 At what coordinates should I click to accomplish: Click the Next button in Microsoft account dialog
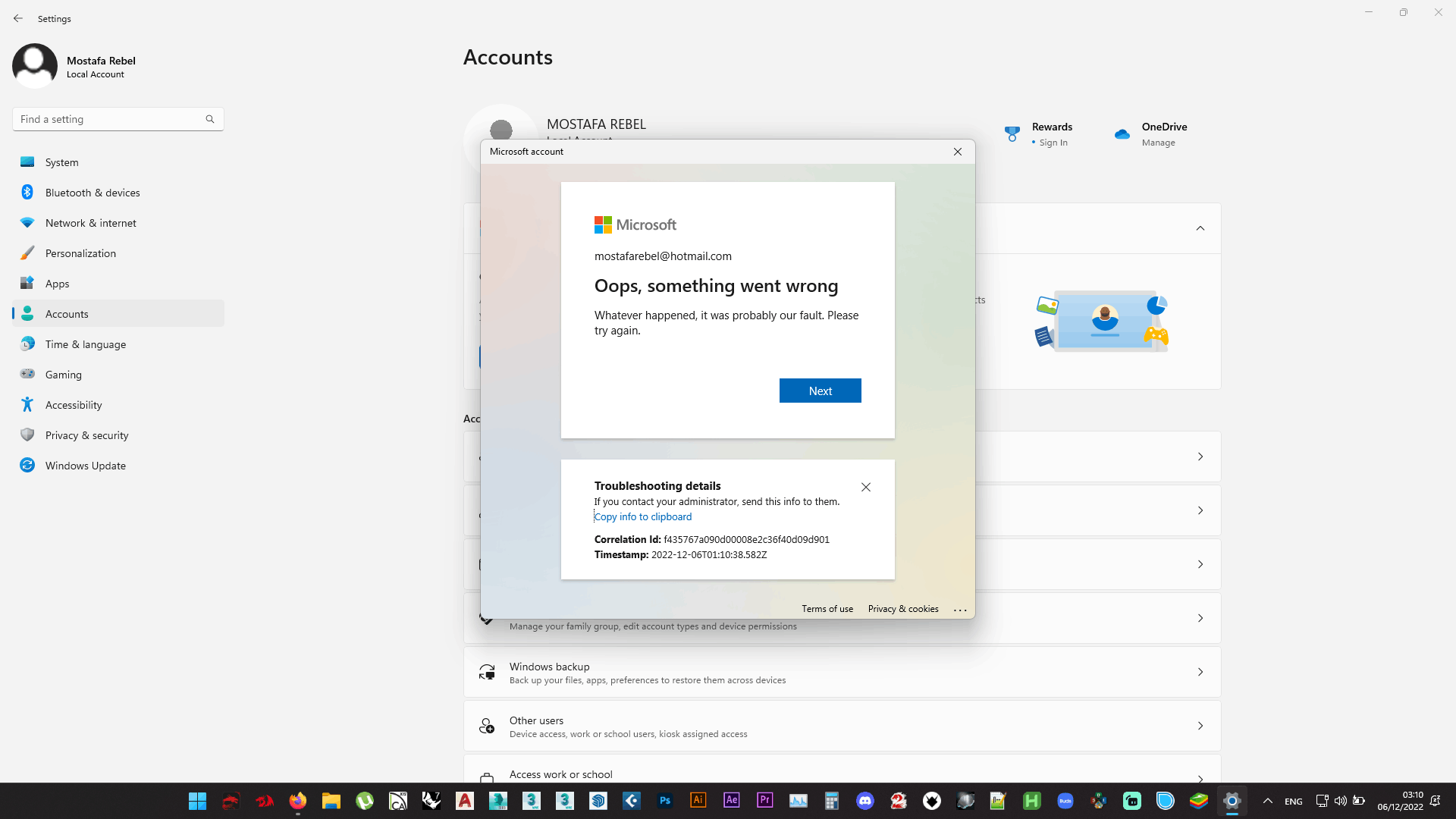820,391
